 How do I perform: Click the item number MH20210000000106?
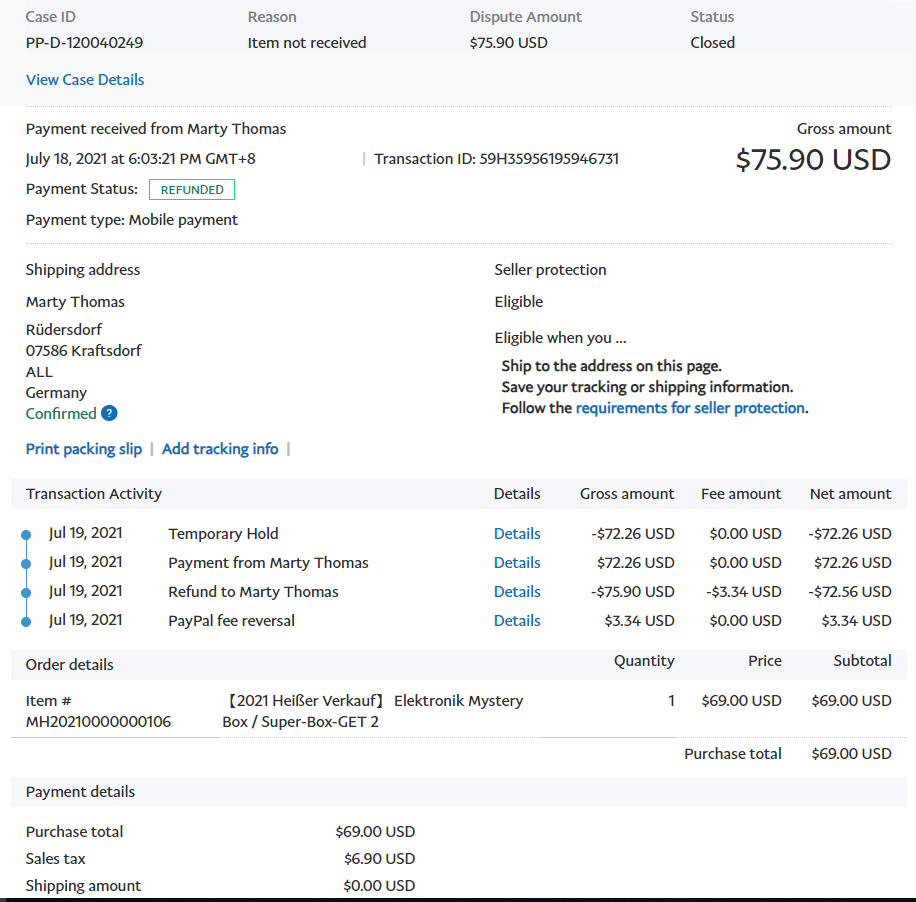[x=98, y=721]
